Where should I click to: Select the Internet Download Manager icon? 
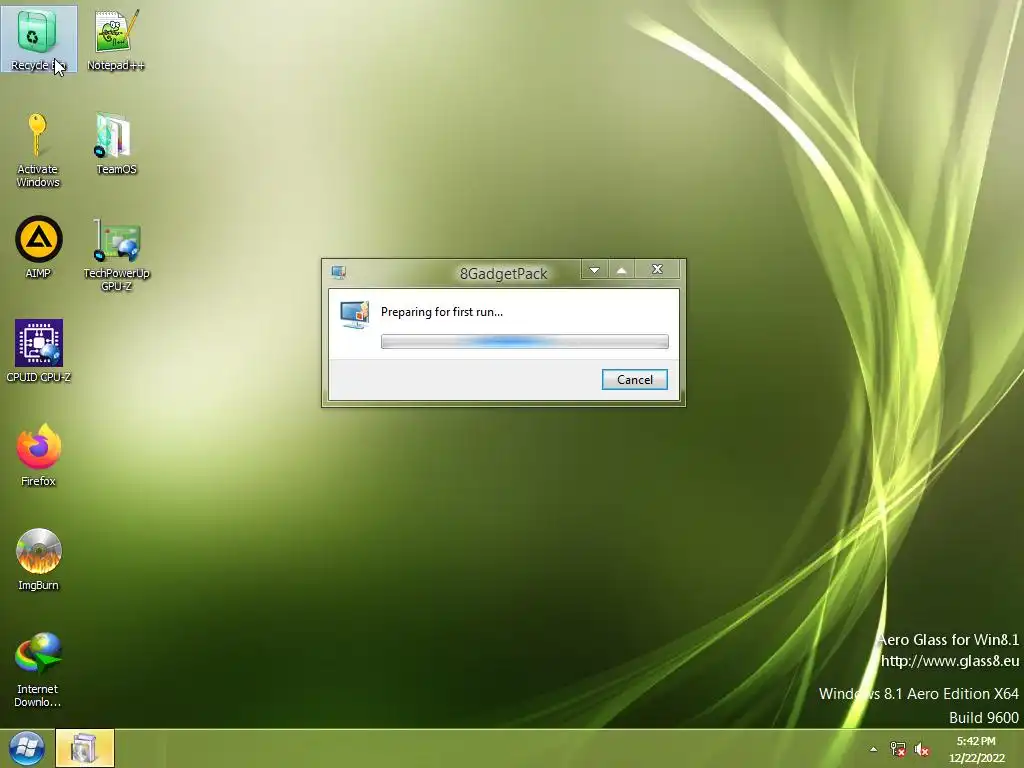38,669
